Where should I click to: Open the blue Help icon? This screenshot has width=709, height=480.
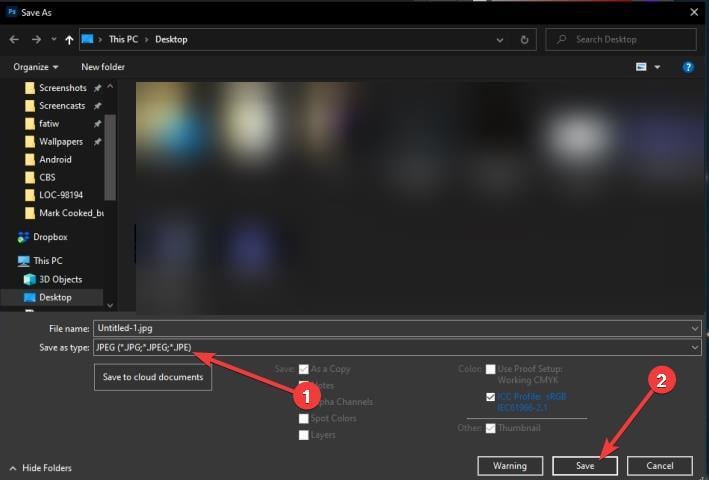[688, 67]
